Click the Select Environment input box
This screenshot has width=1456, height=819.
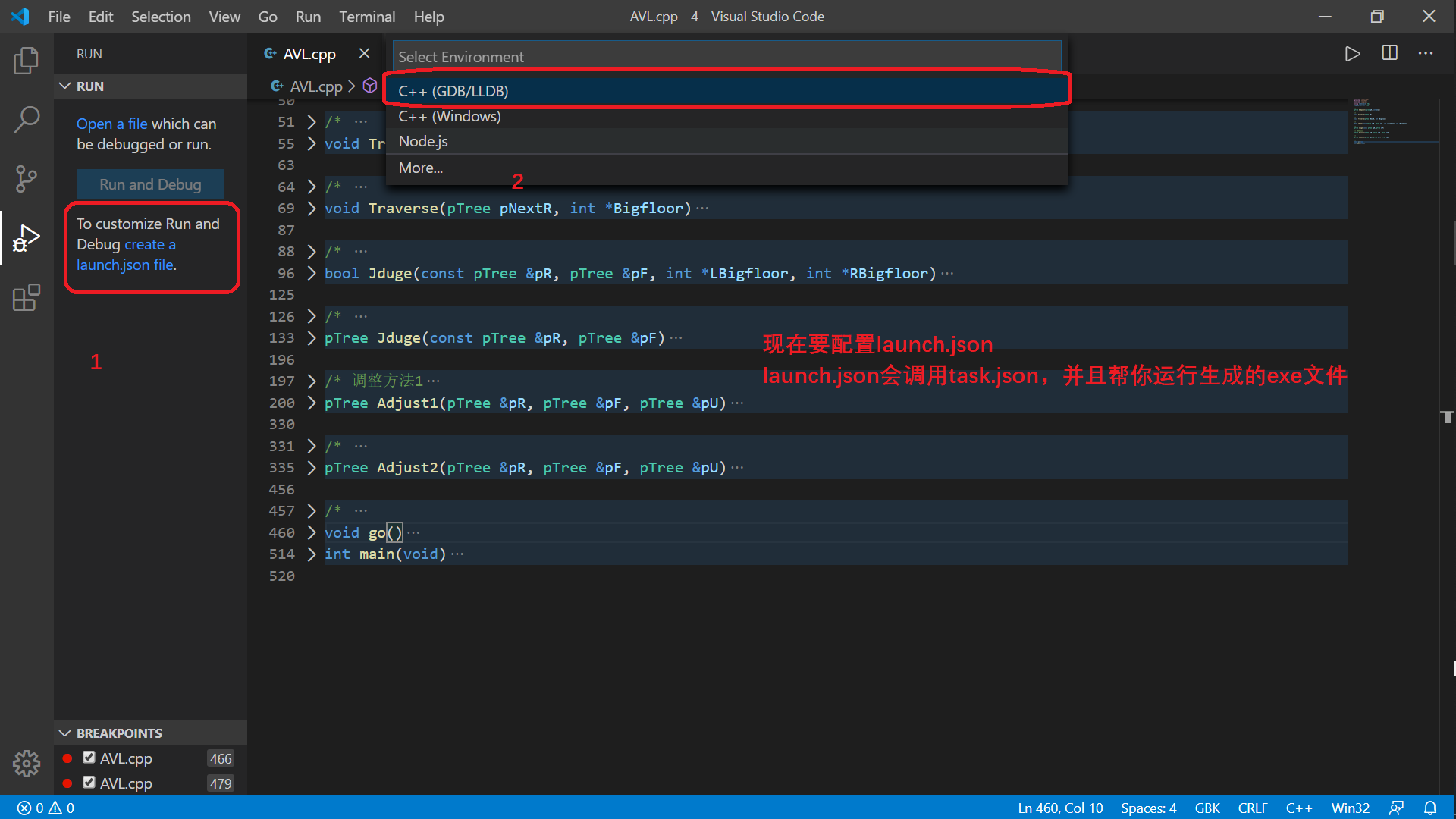pos(726,56)
